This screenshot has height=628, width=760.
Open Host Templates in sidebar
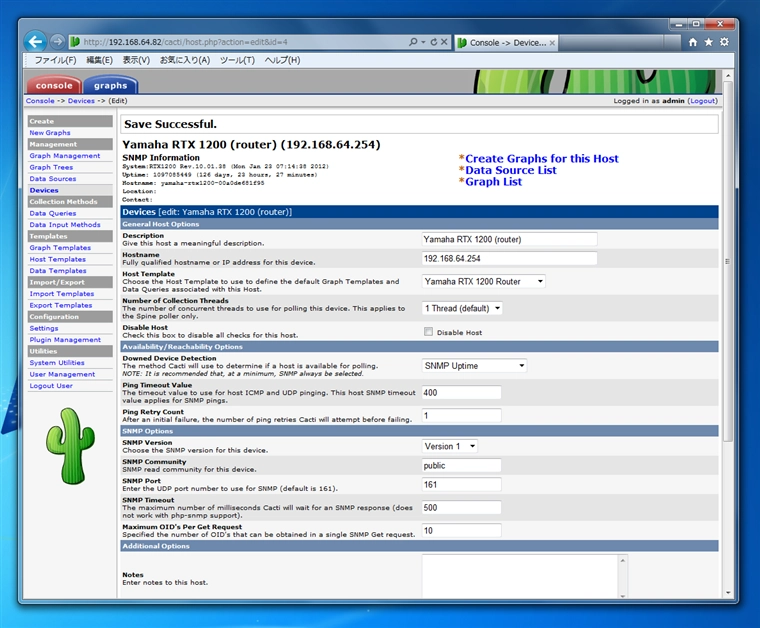tap(58, 259)
